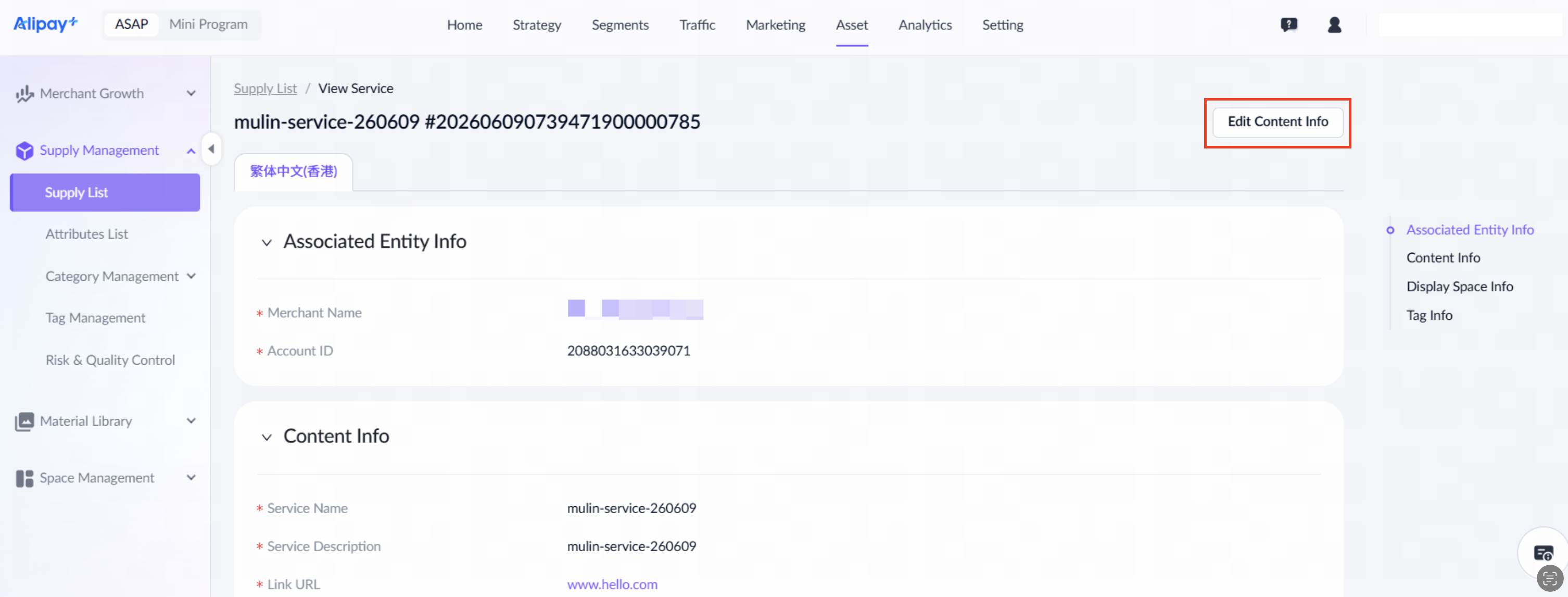Click the Alipay+ logo

pos(46,24)
